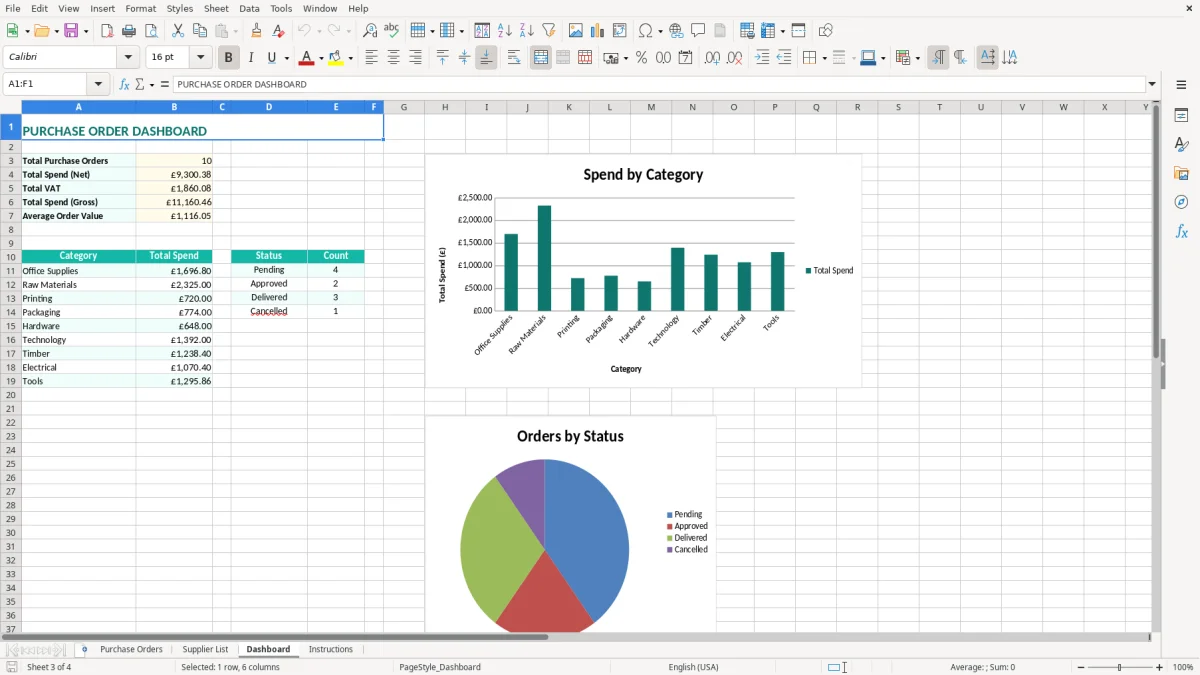
Task: Toggle Bold formatting
Action: [228, 58]
